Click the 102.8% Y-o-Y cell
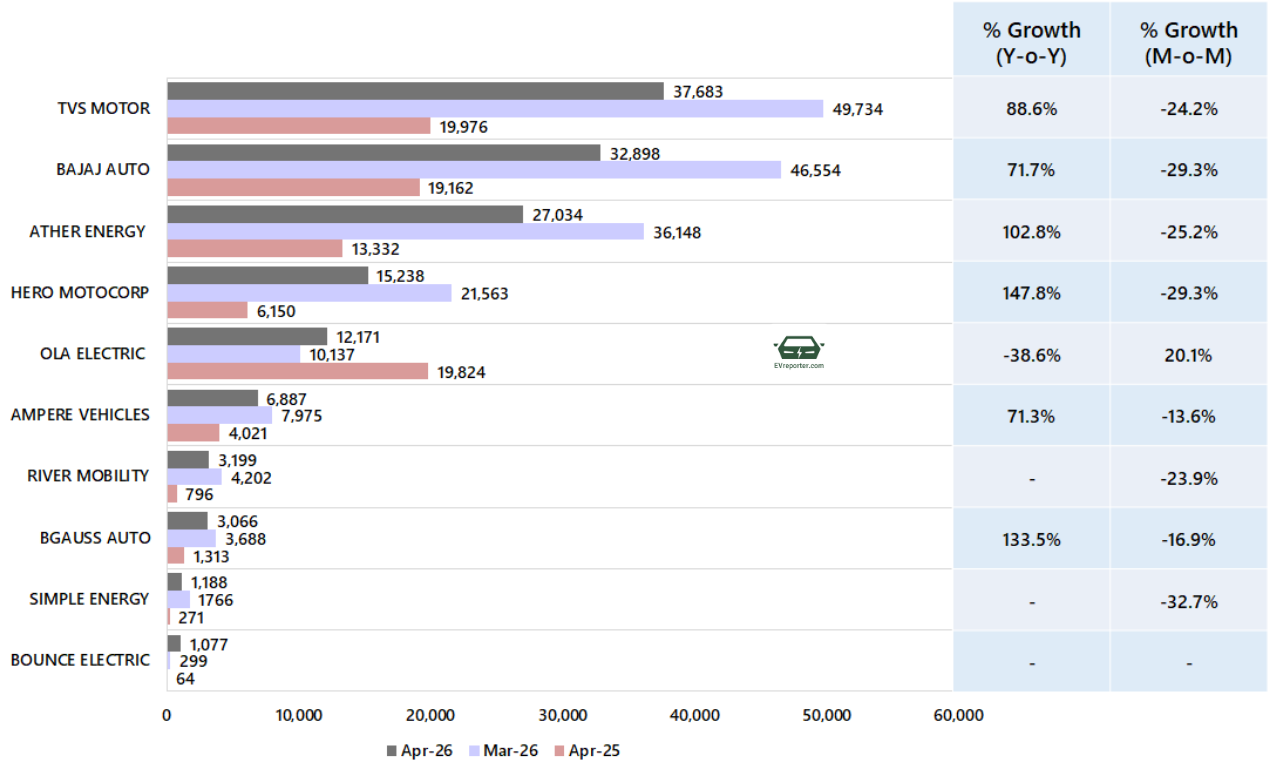 pos(1031,232)
